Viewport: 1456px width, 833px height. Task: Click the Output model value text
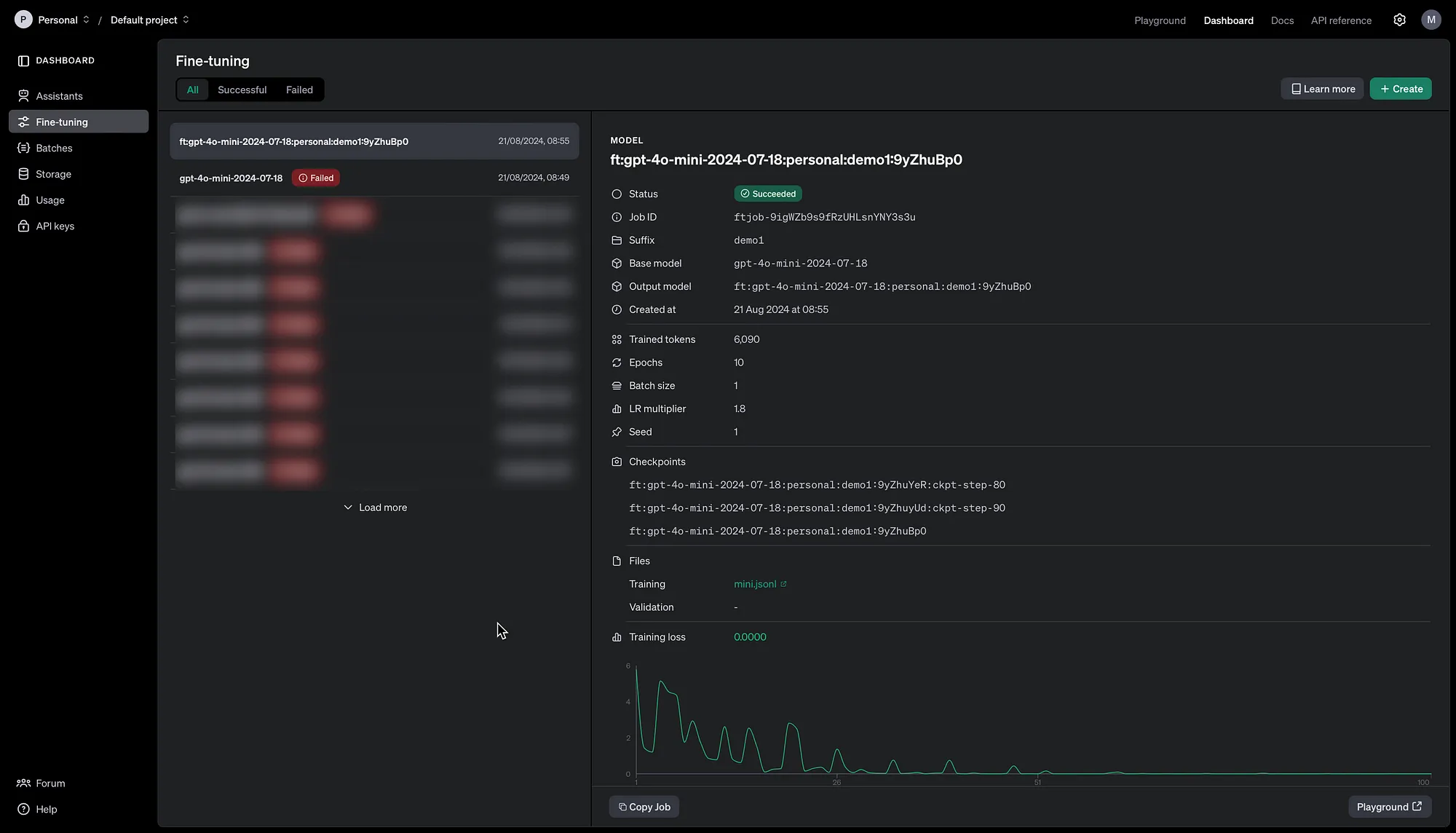click(882, 287)
